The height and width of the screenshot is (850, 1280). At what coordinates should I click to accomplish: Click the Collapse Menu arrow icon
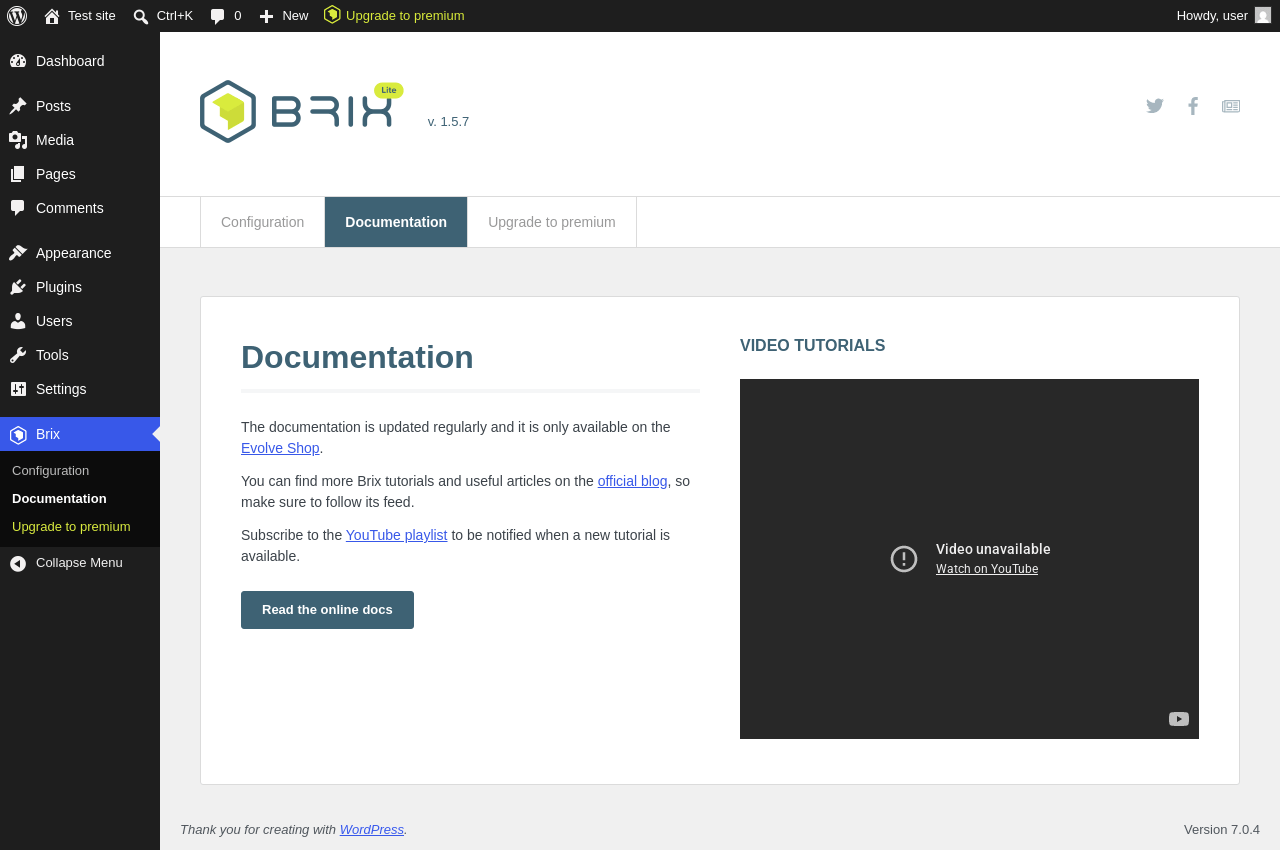pyautogui.click(x=18, y=564)
